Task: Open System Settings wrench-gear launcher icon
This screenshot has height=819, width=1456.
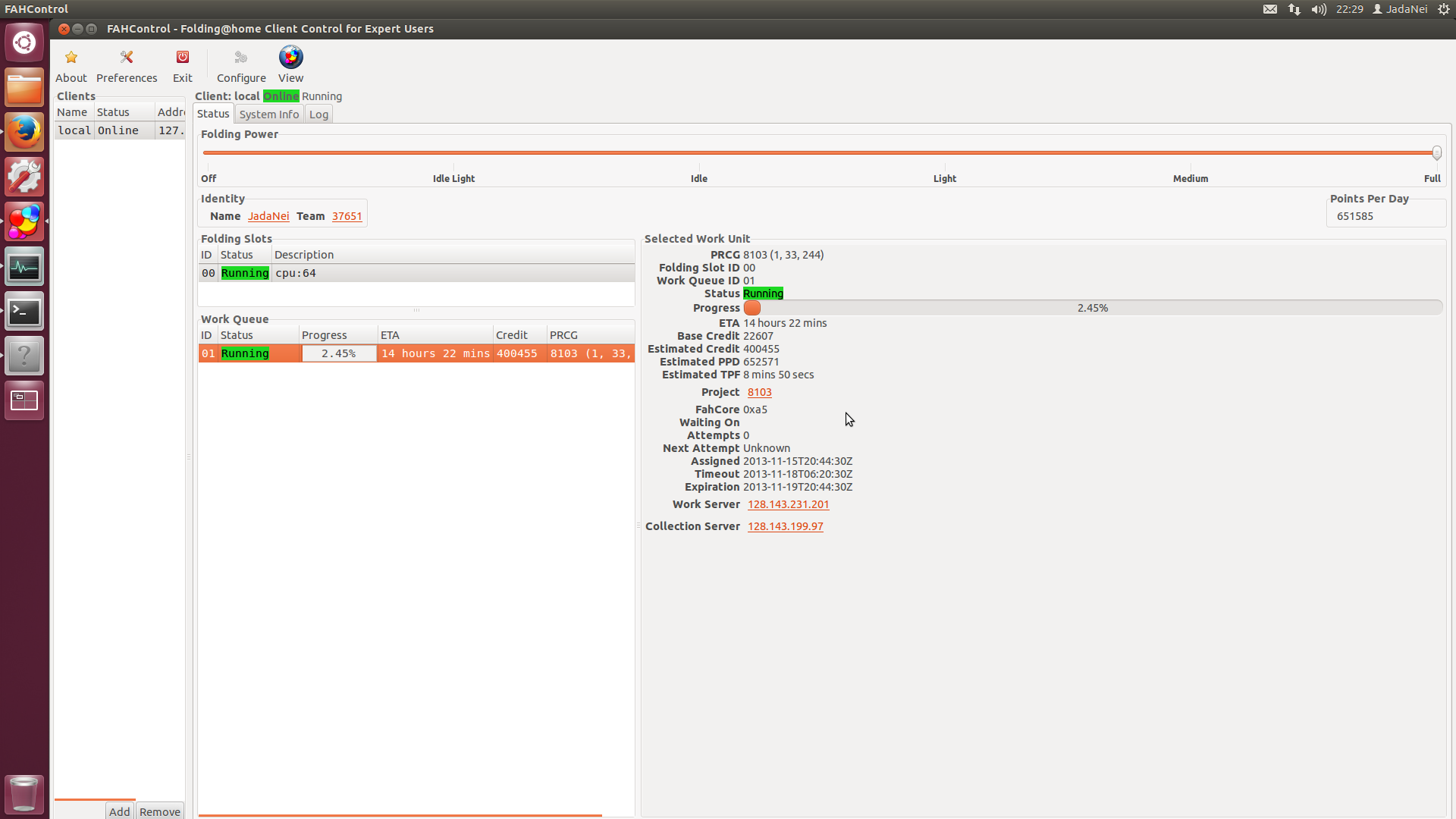Action: pos(24,177)
